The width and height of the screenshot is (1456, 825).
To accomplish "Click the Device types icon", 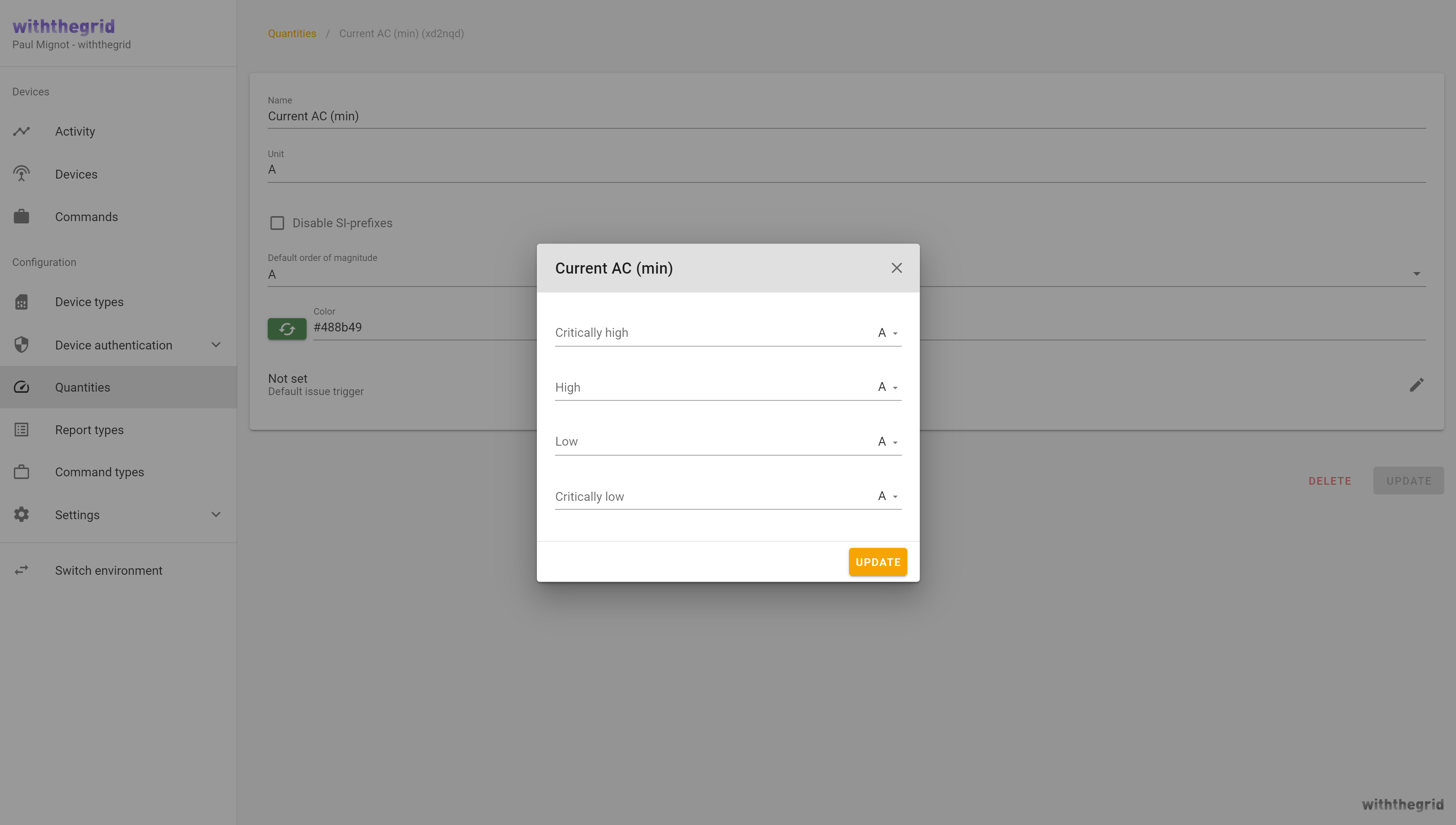I will tap(21, 302).
